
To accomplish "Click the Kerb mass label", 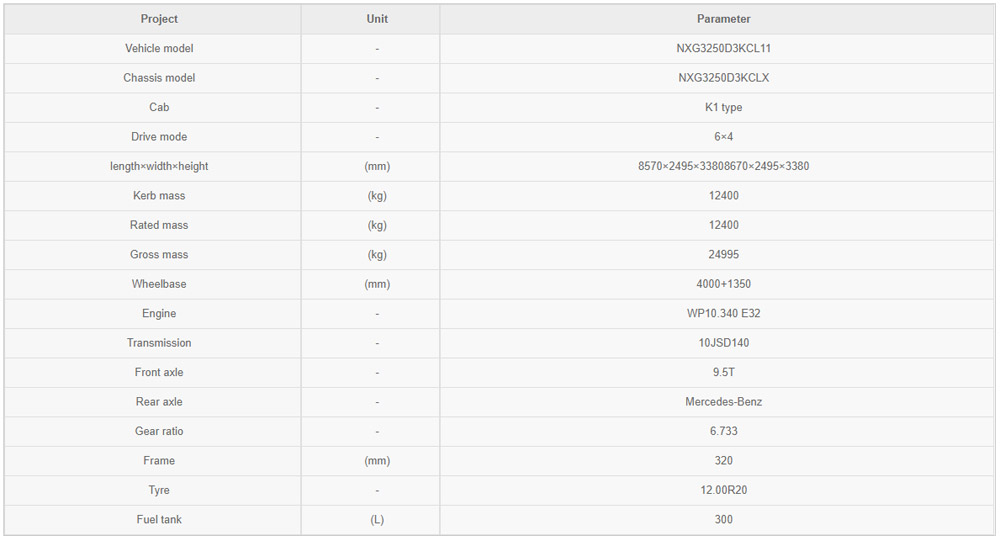I will 159,195.
